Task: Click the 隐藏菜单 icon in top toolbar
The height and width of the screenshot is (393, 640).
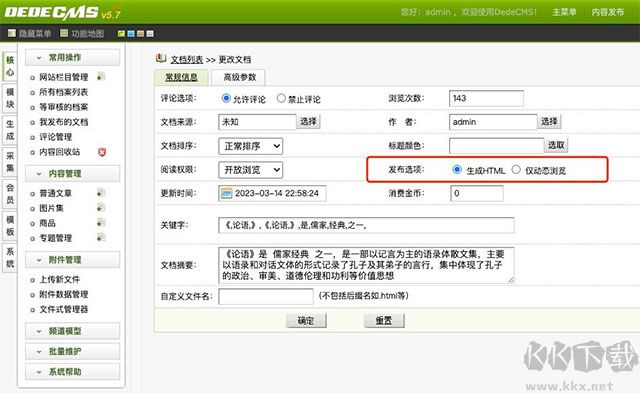Action: (12, 33)
